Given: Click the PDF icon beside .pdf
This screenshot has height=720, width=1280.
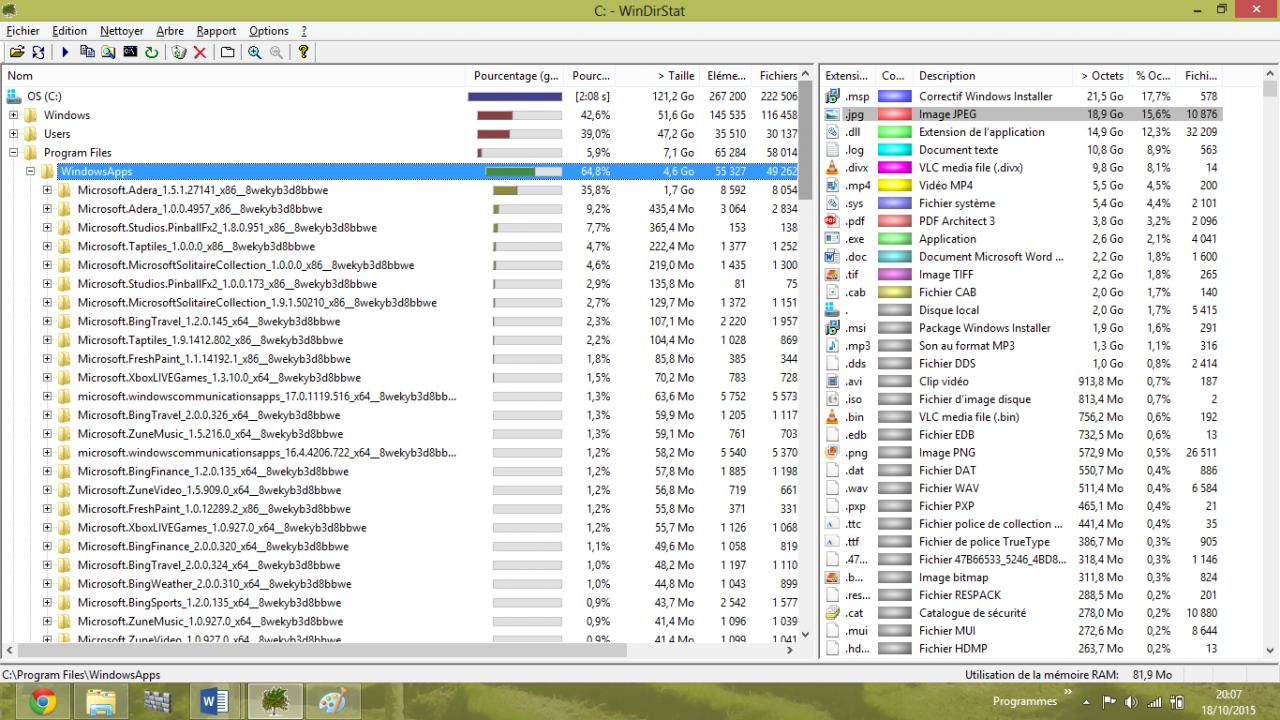Looking at the screenshot, I should 833,221.
